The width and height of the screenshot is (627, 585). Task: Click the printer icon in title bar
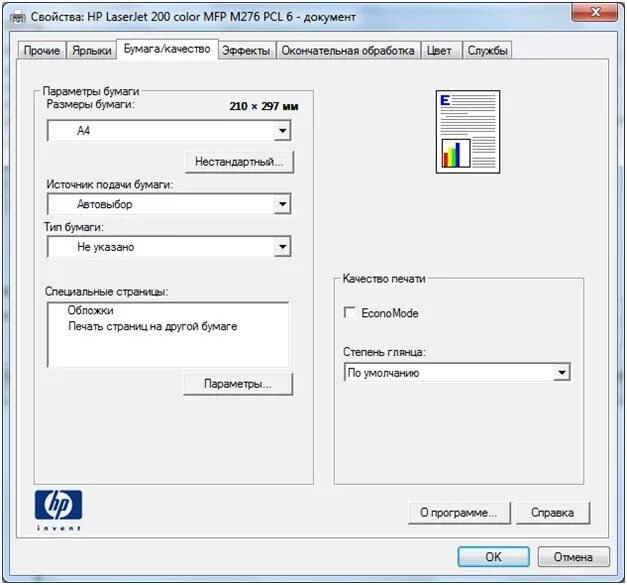(18, 18)
